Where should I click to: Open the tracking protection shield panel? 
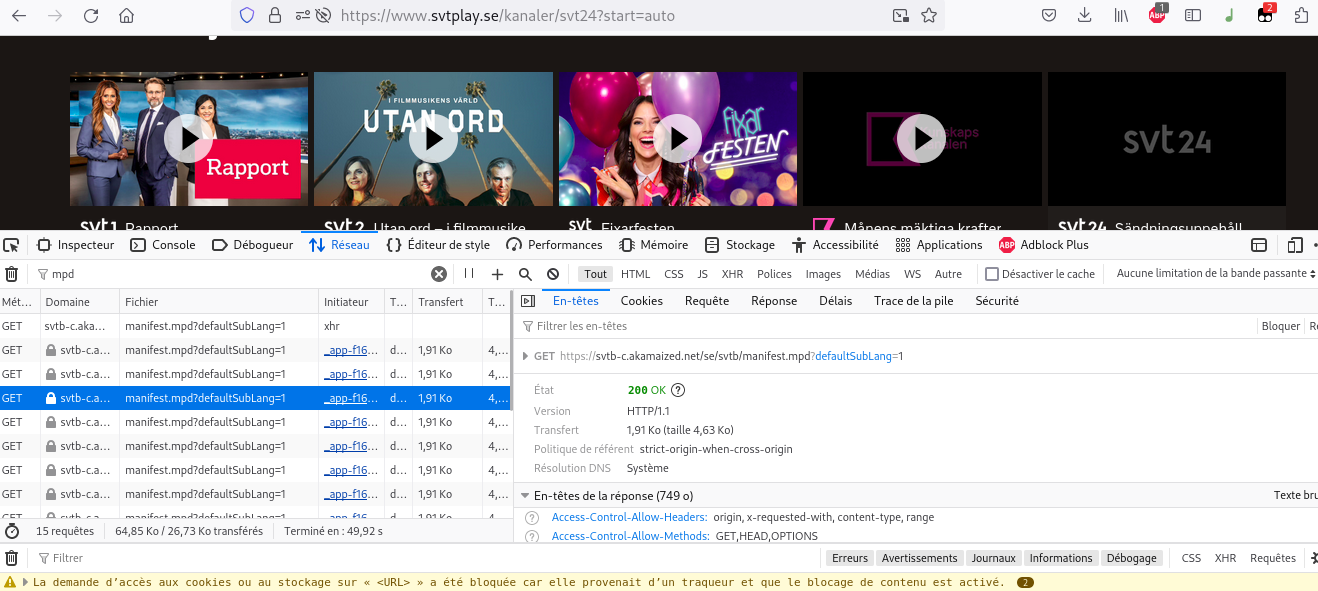[247, 16]
